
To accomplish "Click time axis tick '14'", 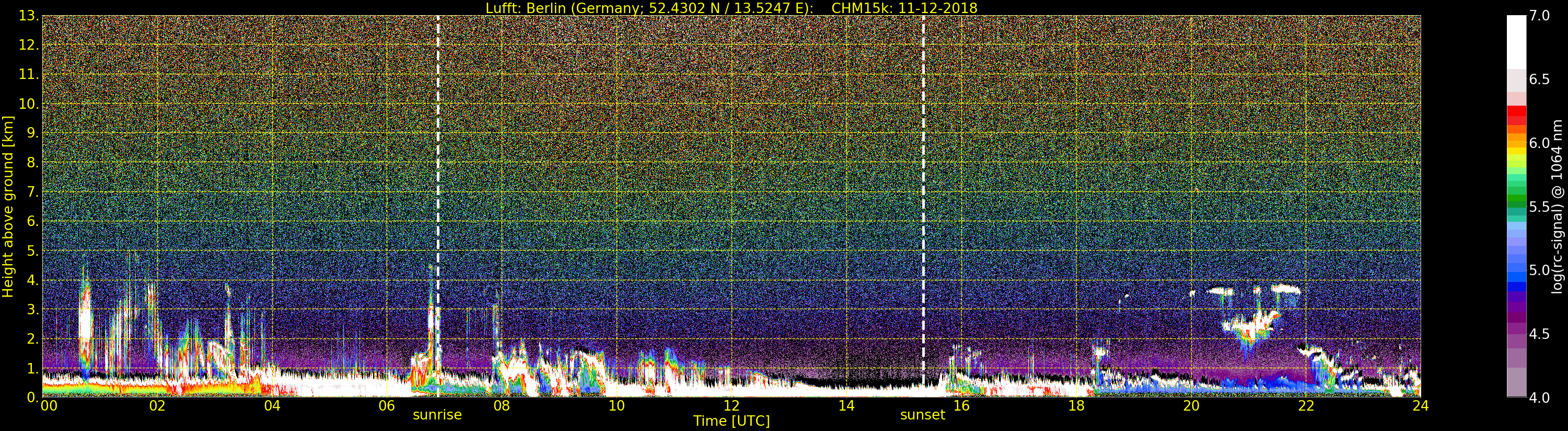I will pos(846,406).
